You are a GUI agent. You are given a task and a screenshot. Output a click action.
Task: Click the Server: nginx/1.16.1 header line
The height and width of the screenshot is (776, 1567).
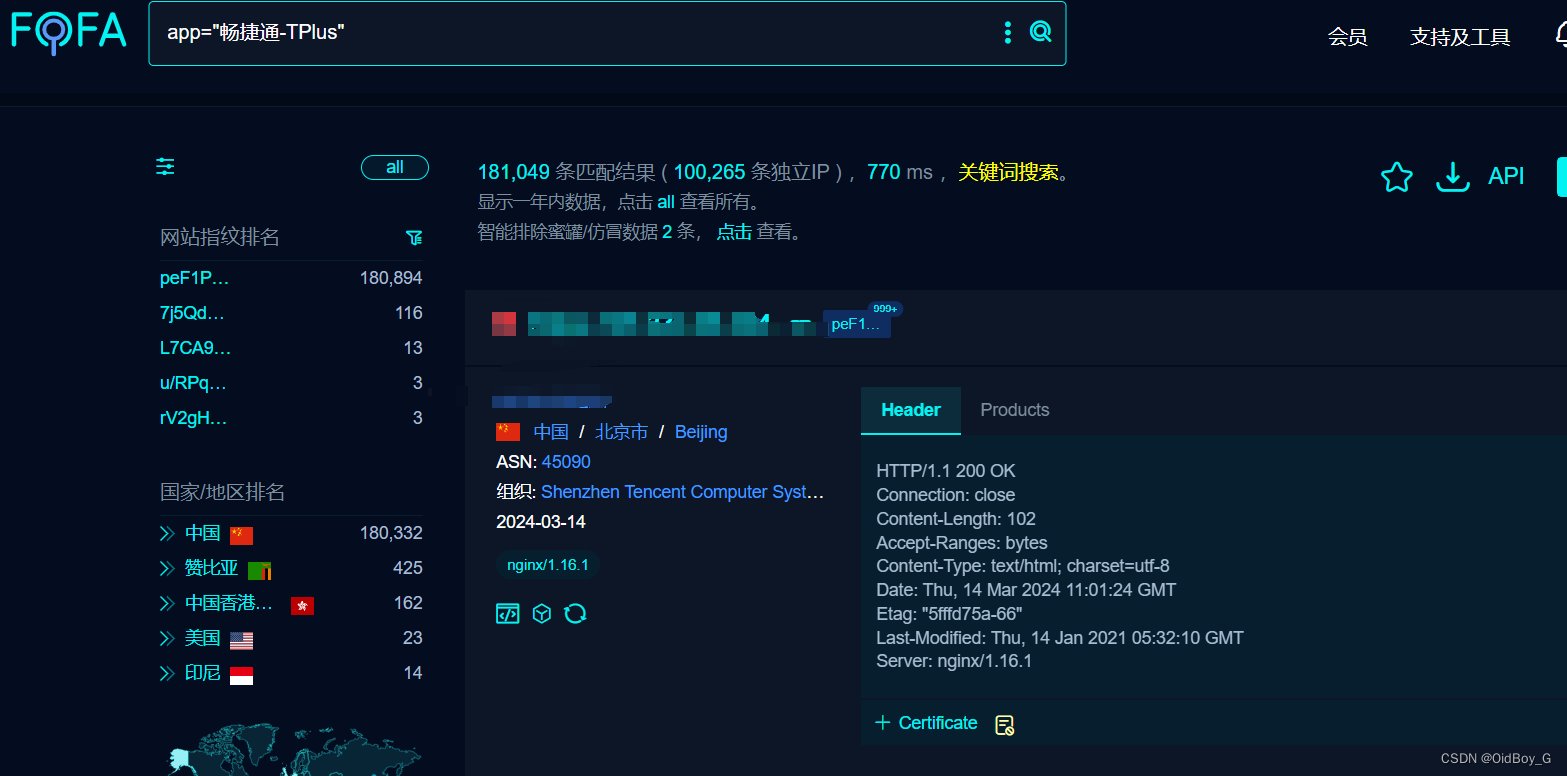[x=954, y=661]
